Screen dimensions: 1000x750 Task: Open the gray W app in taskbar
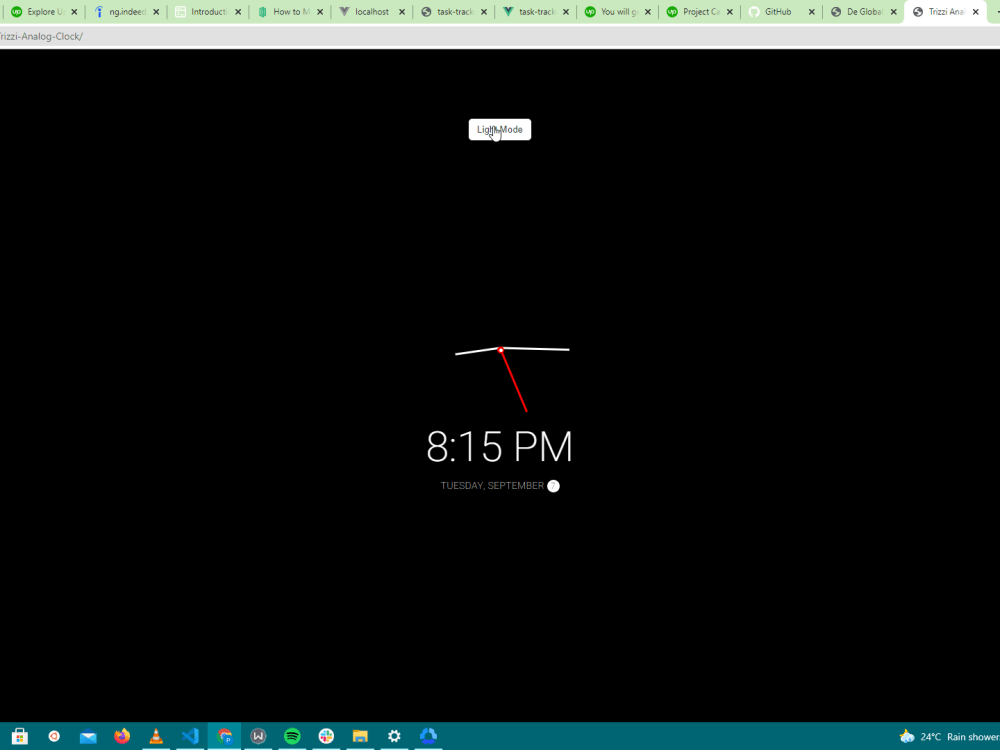point(258,736)
